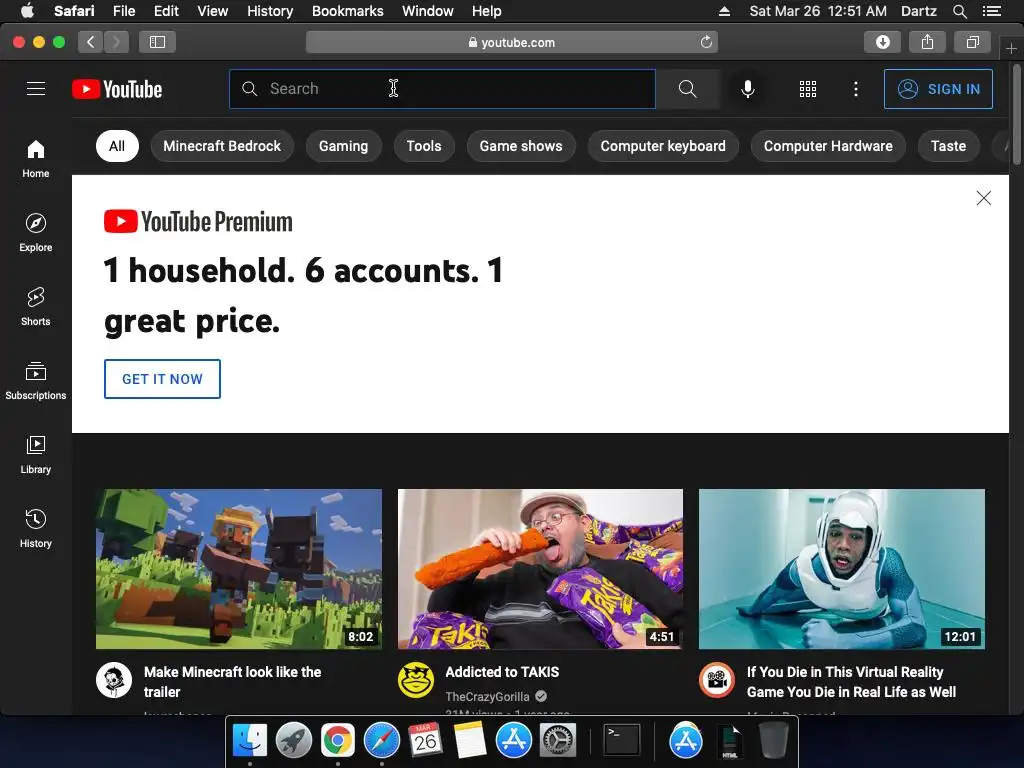Click the YouTube logo
The image size is (1024, 768).
click(x=117, y=89)
